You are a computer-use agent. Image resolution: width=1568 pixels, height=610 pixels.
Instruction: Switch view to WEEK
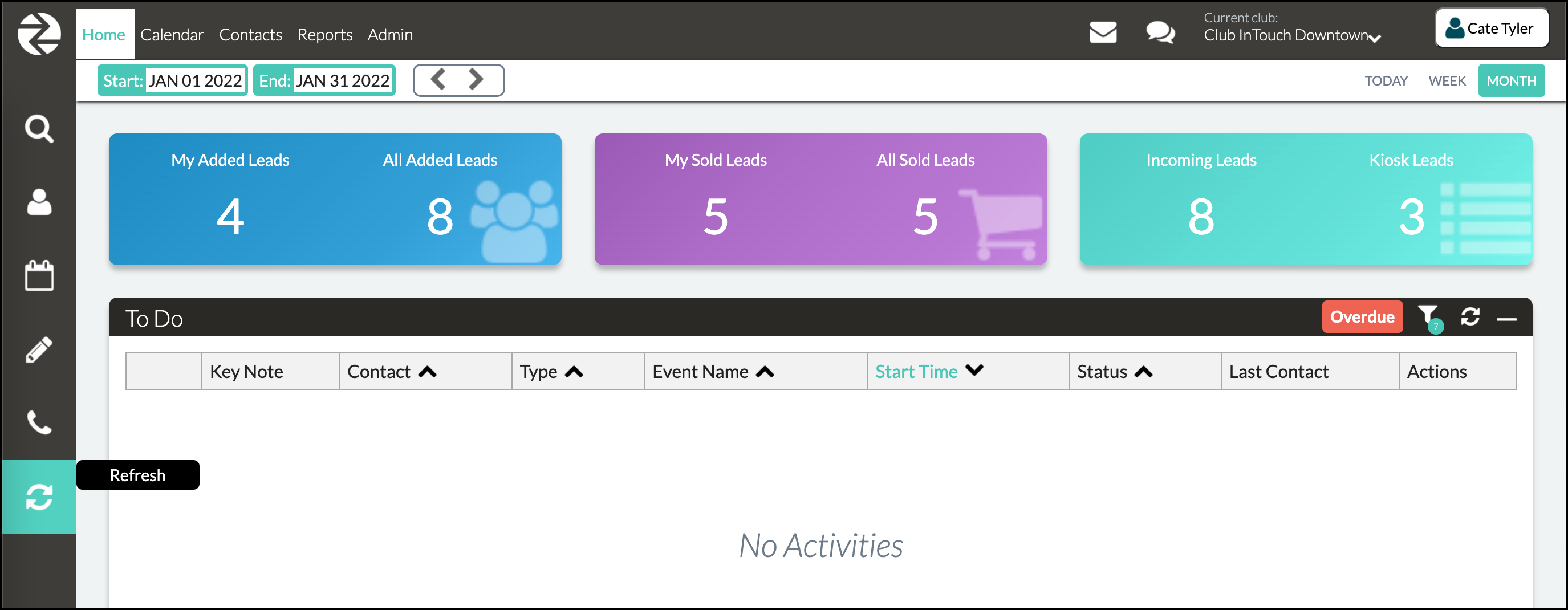[1447, 80]
